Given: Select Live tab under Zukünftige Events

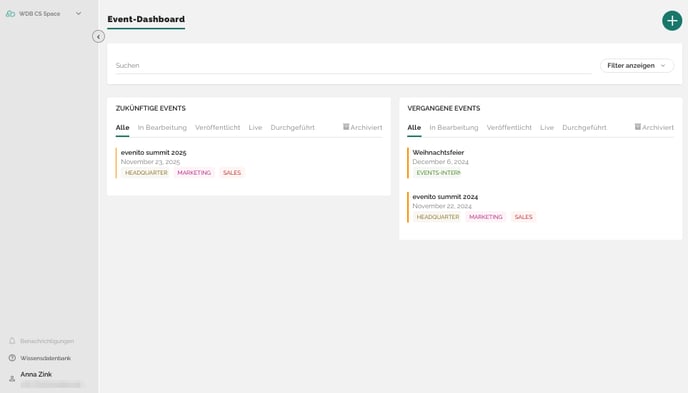Looking at the screenshot, I should tap(255, 127).
